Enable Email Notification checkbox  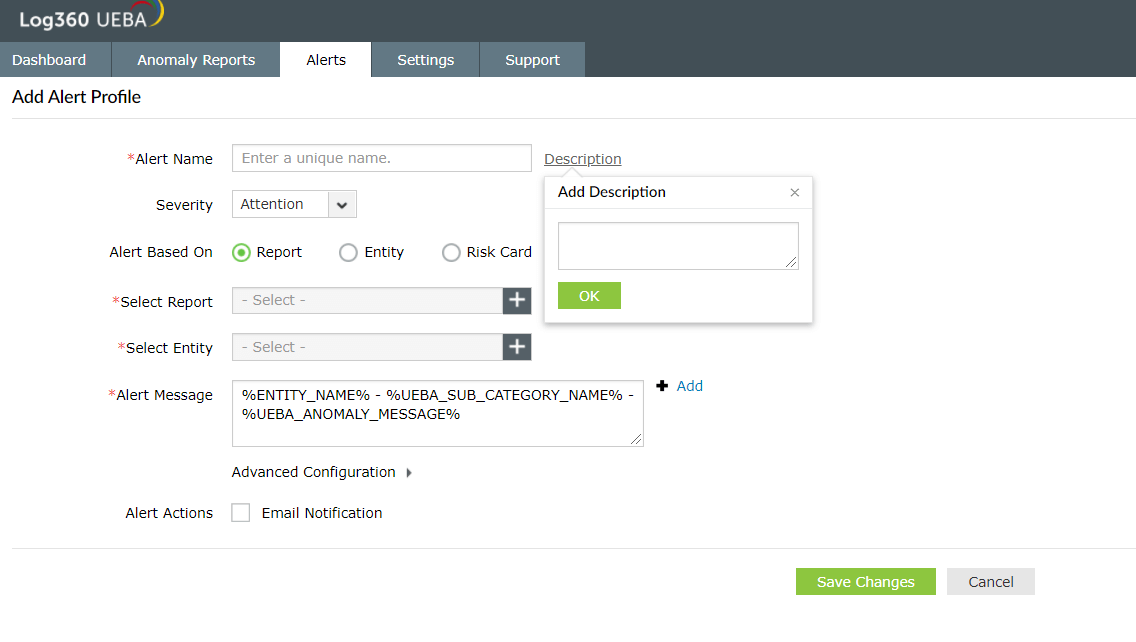(x=241, y=513)
